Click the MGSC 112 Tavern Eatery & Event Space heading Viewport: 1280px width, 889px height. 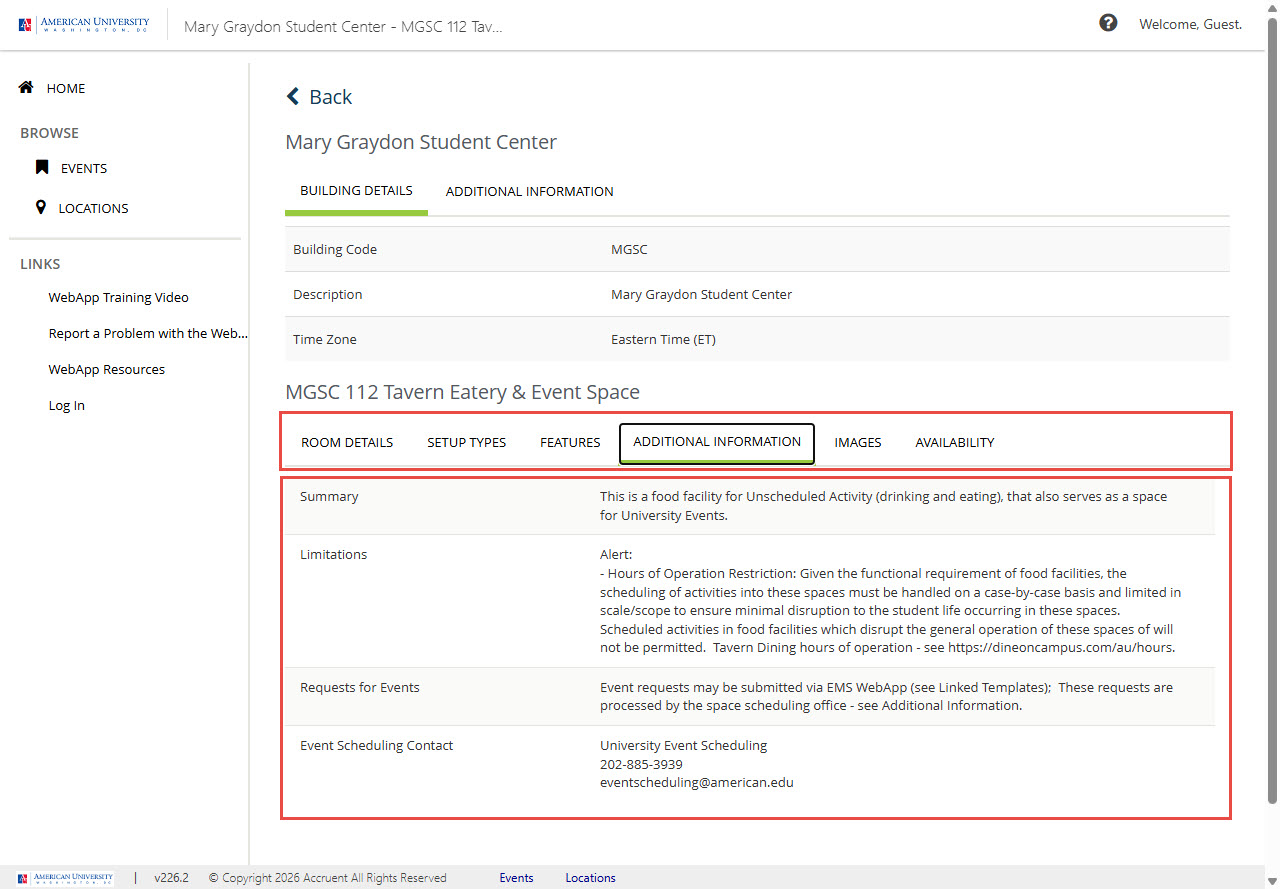pos(463,392)
